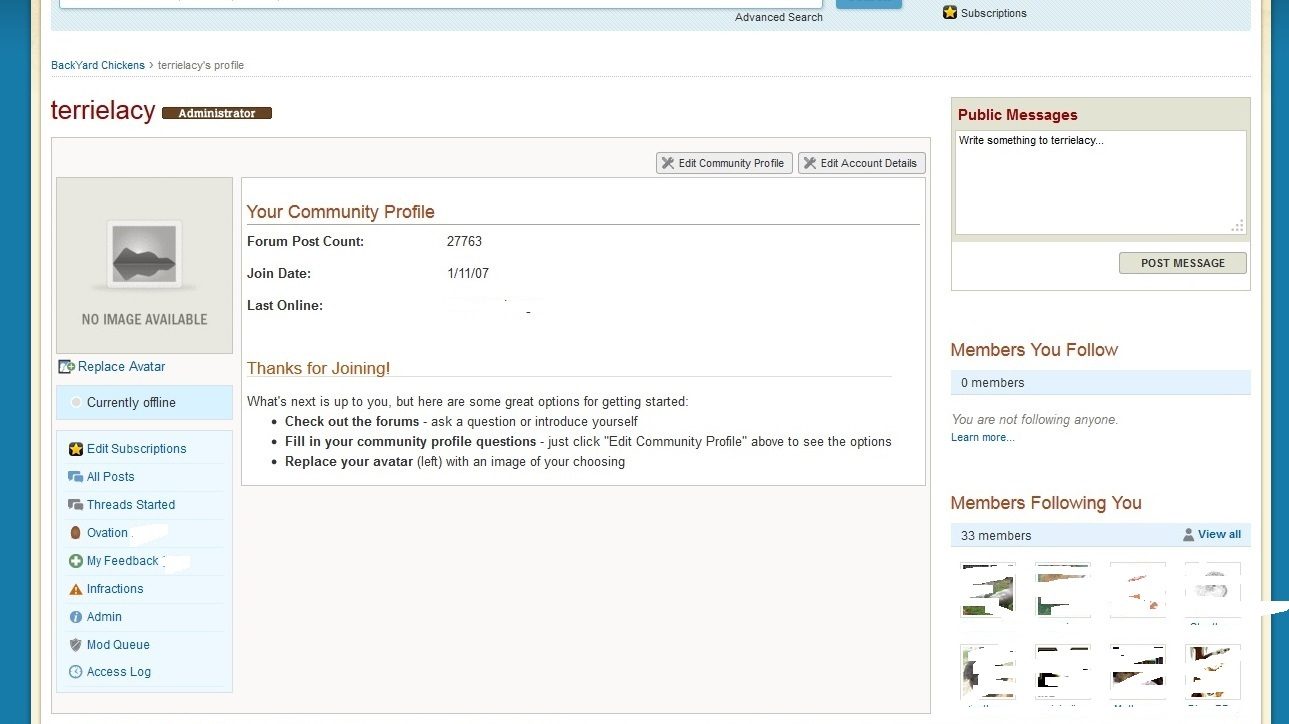Open the Admin info icon

click(x=75, y=617)
